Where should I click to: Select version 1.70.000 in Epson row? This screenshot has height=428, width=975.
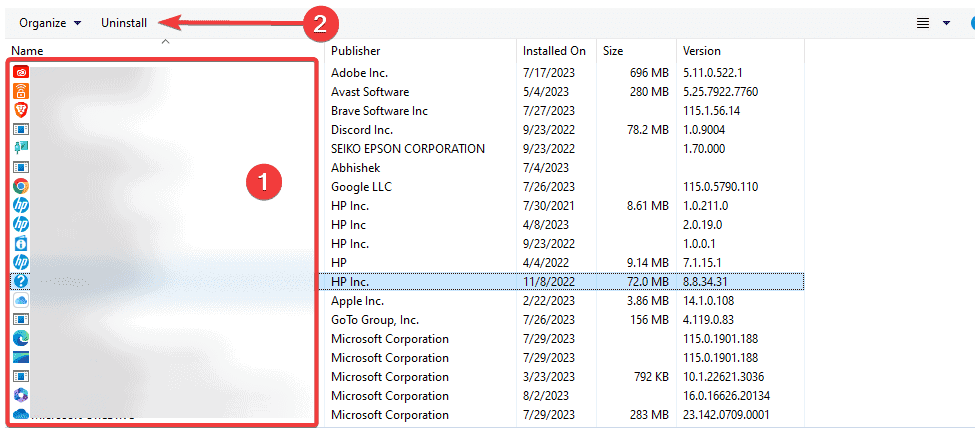(704, 149)
